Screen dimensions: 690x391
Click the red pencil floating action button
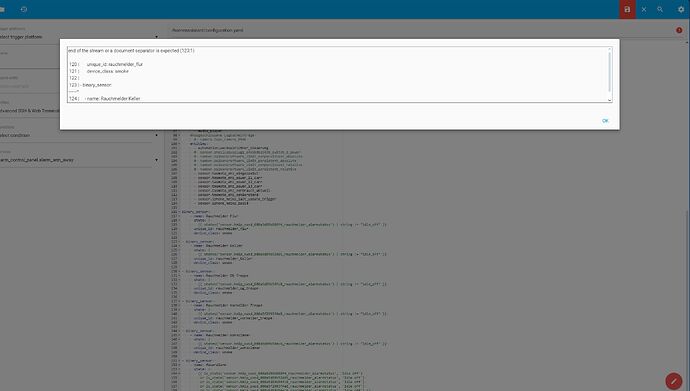click(x=674, y=381)
